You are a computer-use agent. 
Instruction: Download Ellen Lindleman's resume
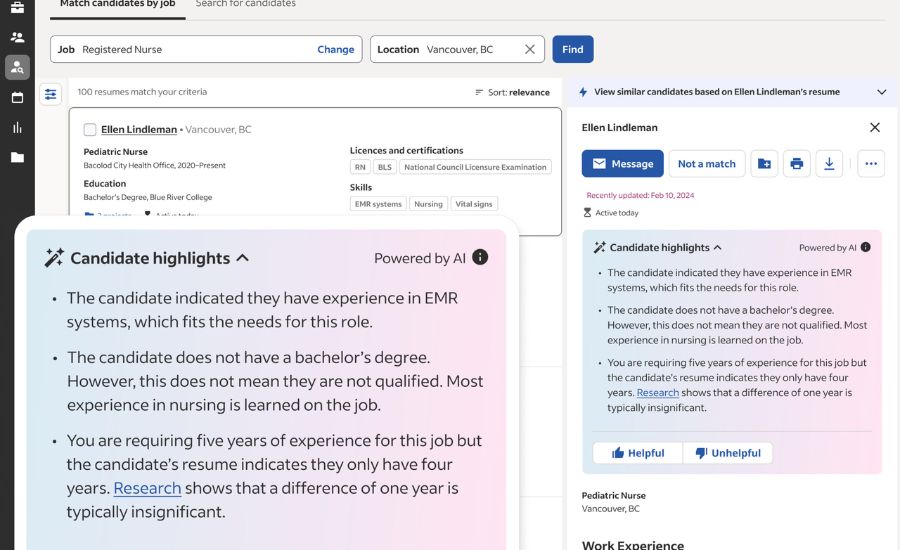tap(829, 164)
